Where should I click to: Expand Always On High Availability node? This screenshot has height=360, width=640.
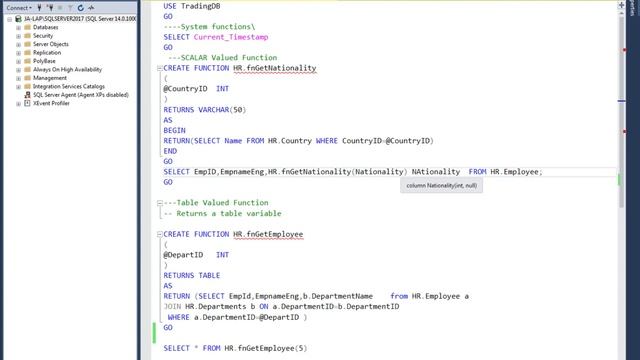(18, 70)
